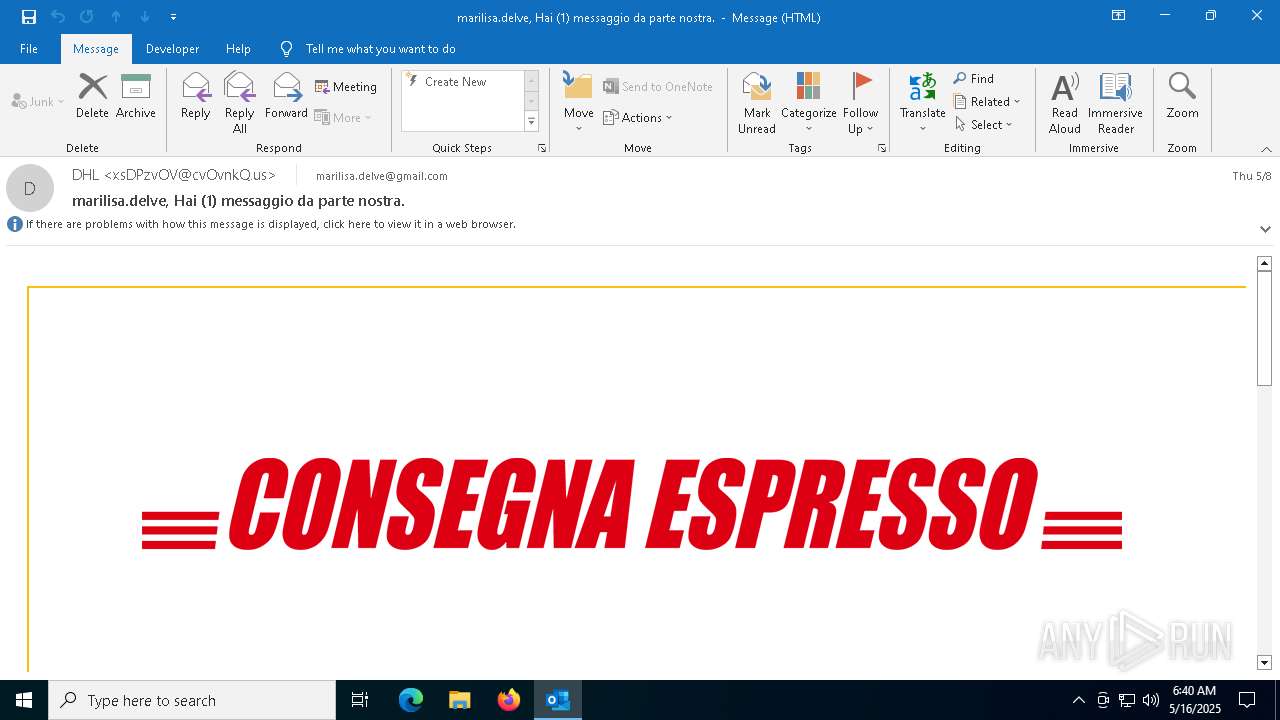
Task: Mark the message as Unread
Action: (x=757, y=104)
